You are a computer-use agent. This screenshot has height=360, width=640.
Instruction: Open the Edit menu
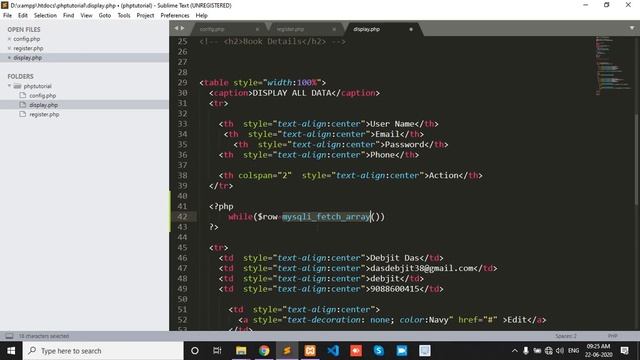[x=23, y=16]
